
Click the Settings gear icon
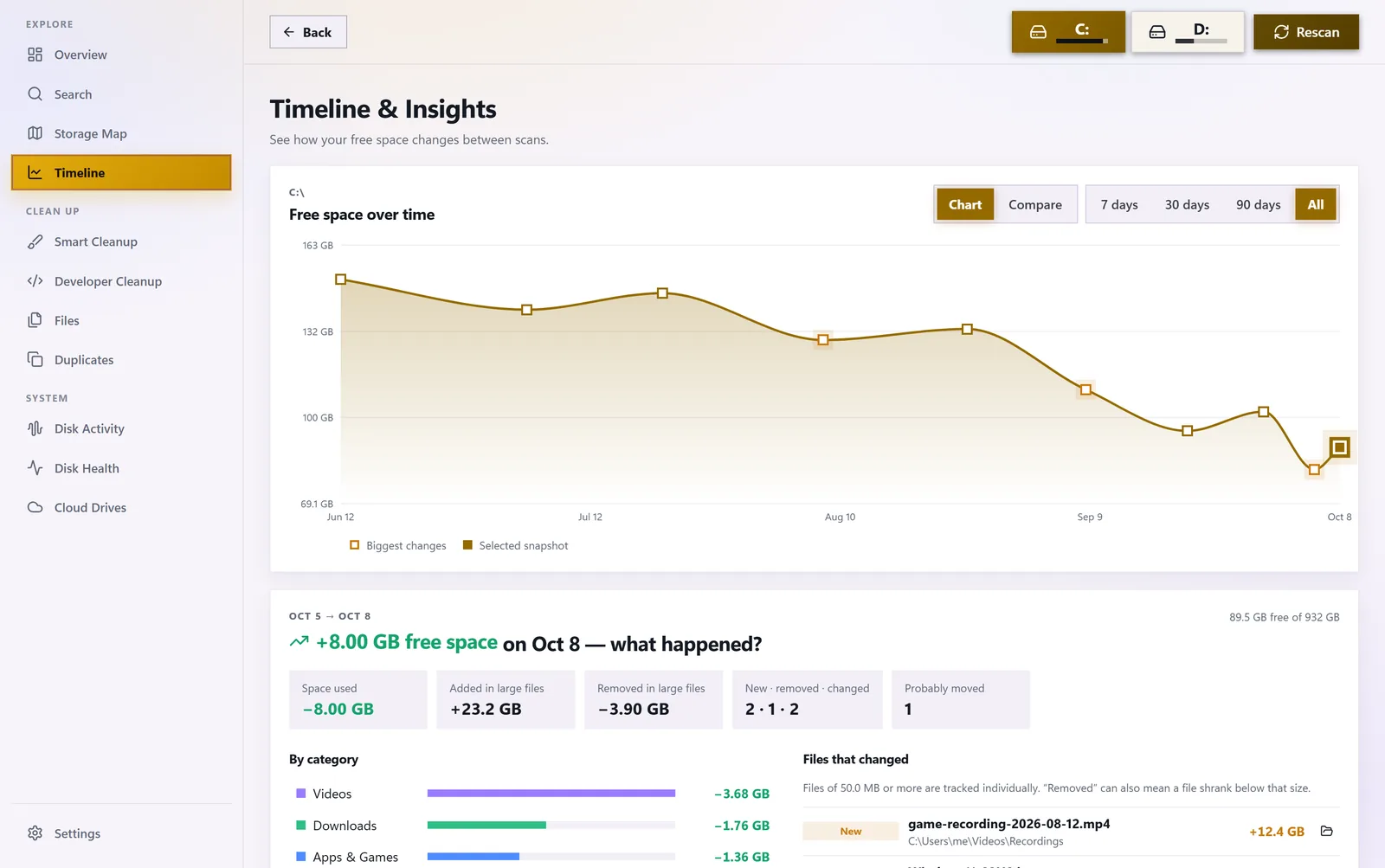(35, 833)
